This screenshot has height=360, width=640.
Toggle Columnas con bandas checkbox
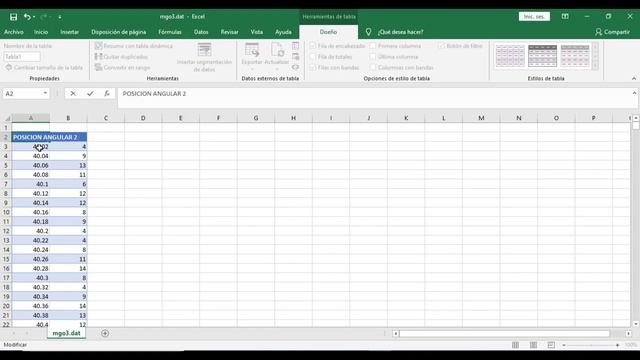(x=373, y=67)
